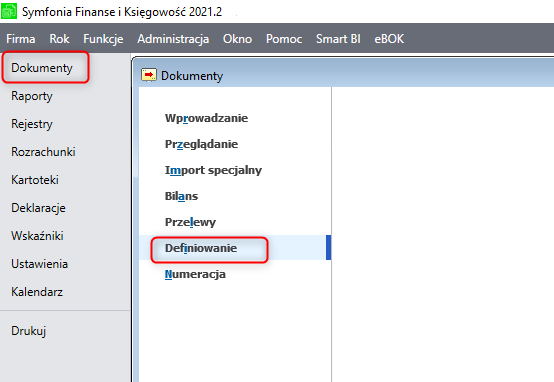Select the Bilans option

click(x=181, y=196)
